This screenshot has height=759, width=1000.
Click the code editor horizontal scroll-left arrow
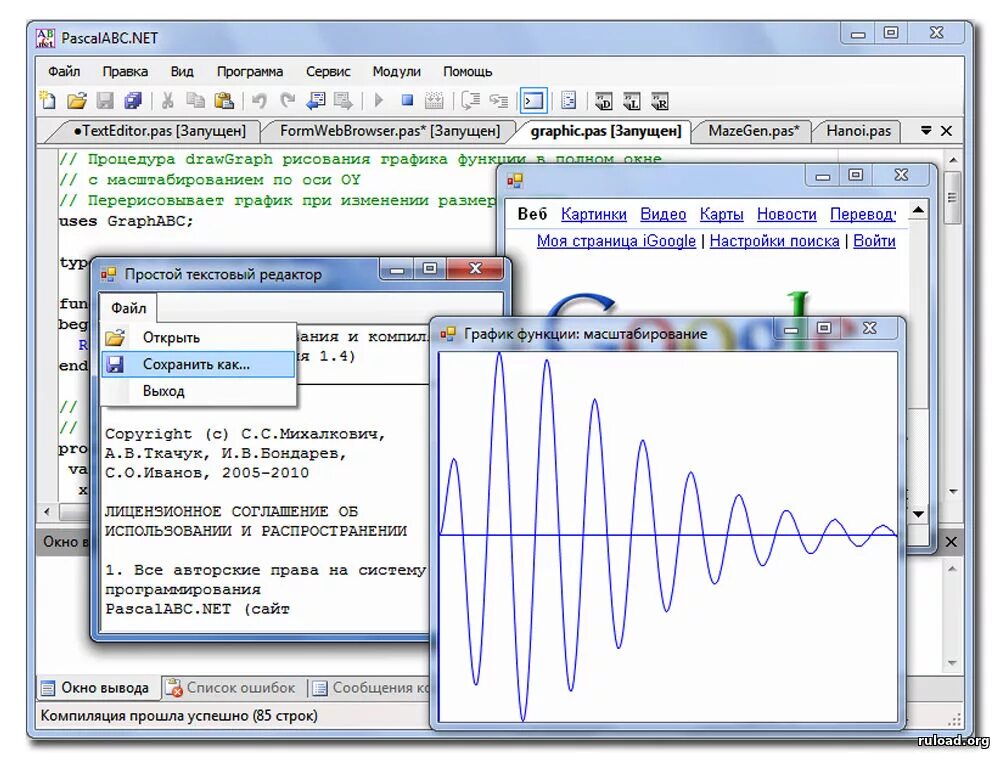47,511
